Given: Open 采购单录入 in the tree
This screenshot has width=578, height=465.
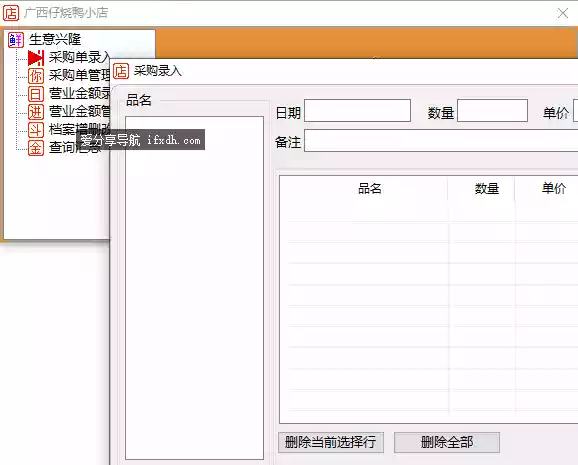Looking at the screenshot, I should [x=79, y=58].
